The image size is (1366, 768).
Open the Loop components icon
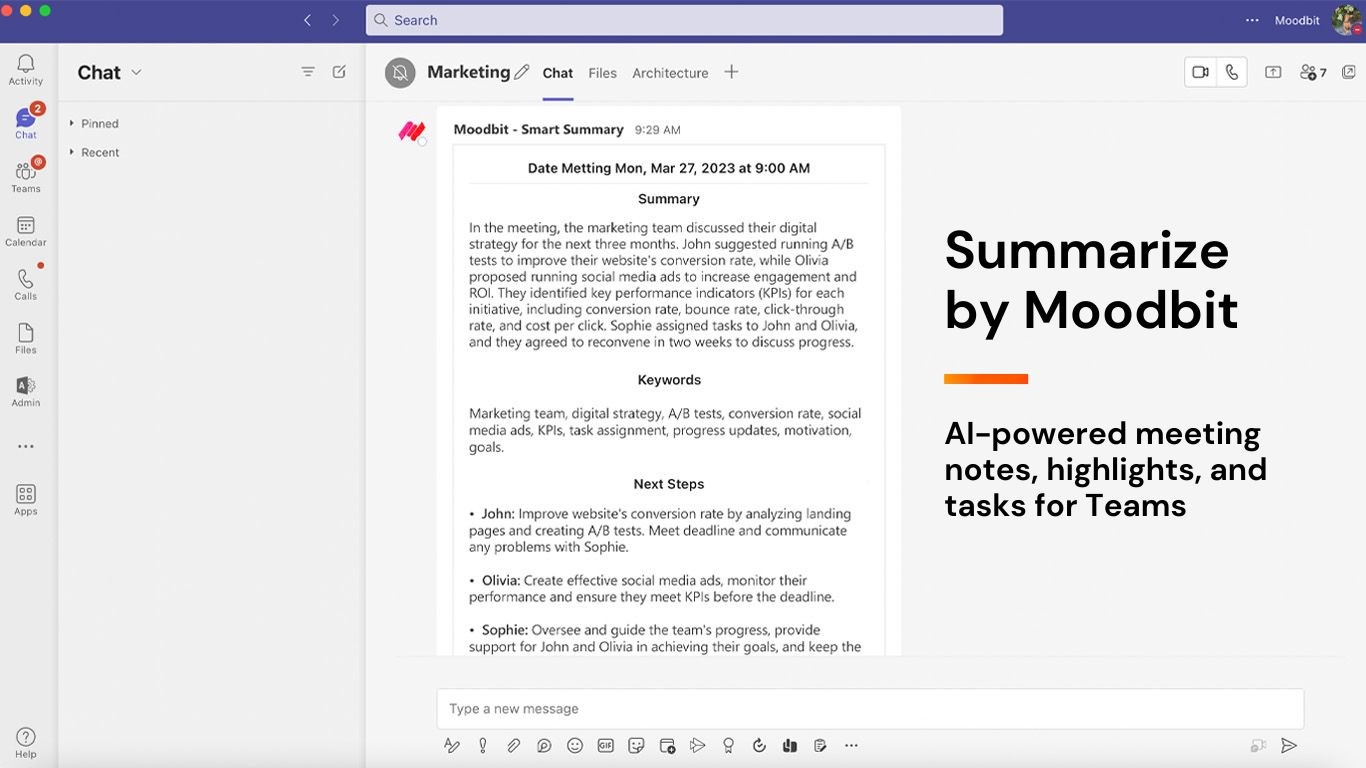(544, 745)
